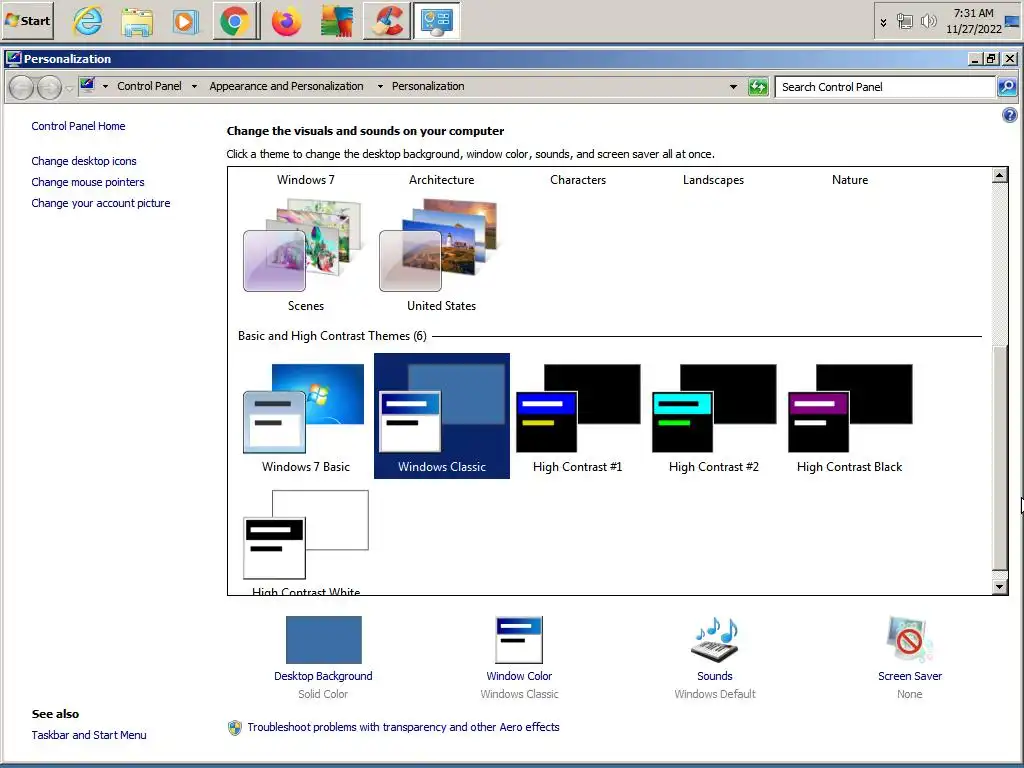
Task: Open Firefox from the taskbar
Action: click(286, 22)
